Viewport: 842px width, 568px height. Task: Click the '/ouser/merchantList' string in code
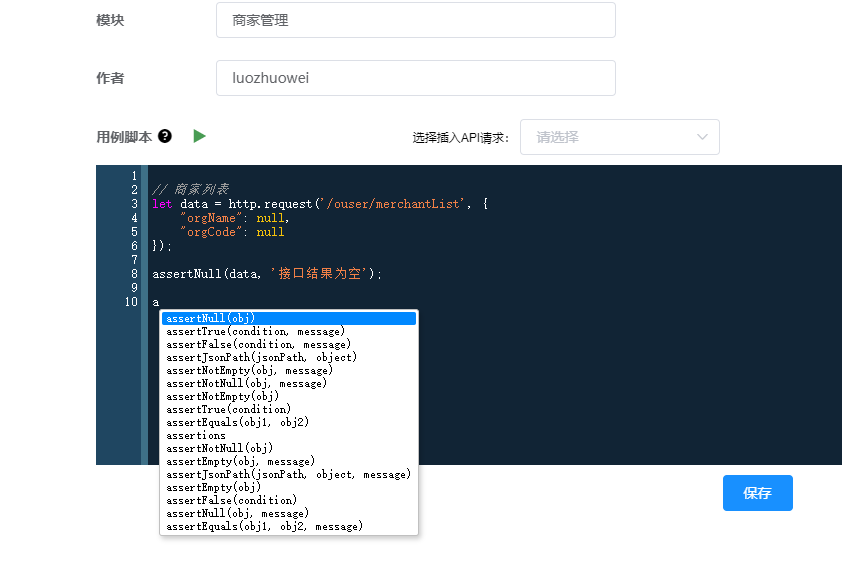393,204
